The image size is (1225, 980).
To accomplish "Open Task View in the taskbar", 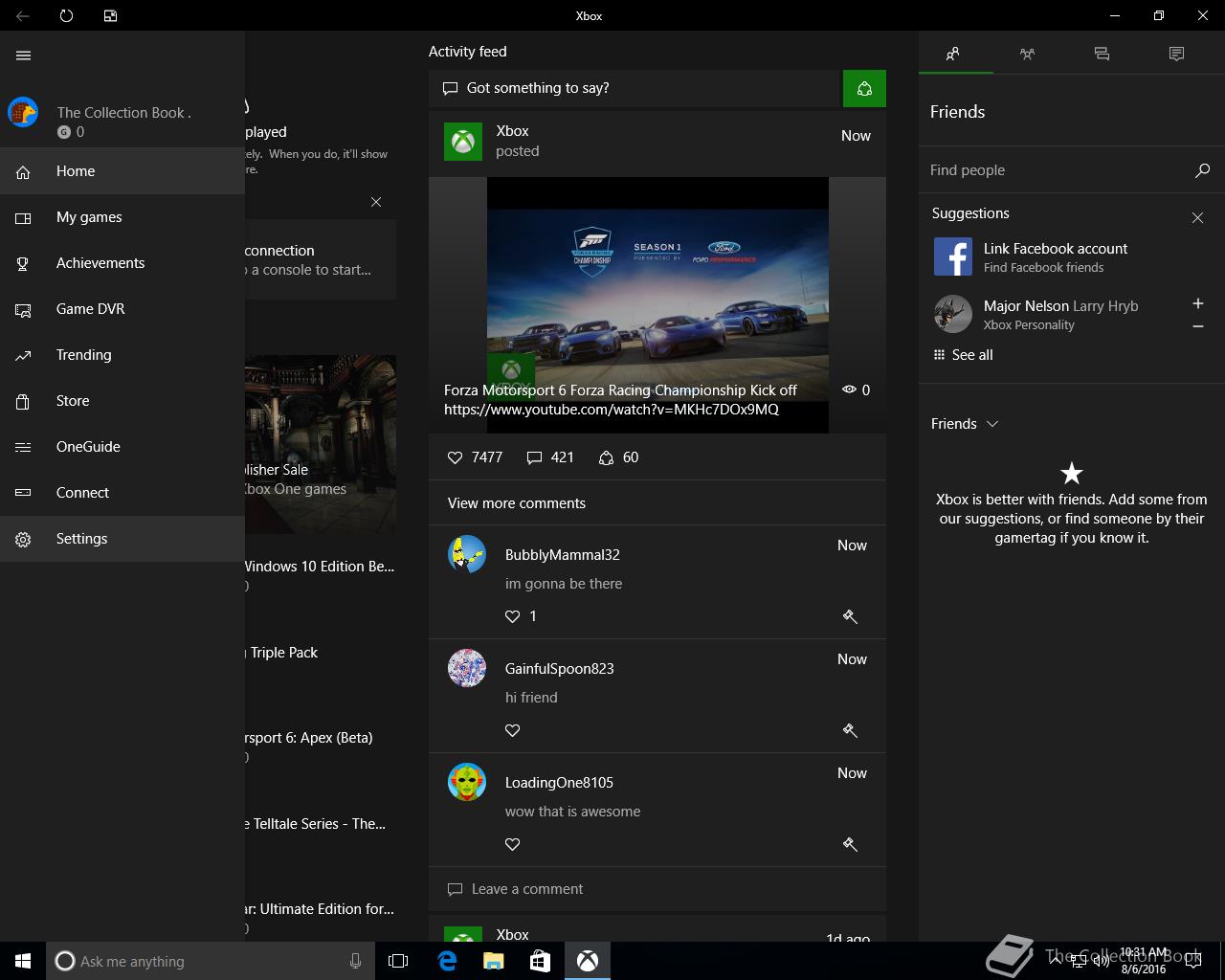I will pos(398,961).
